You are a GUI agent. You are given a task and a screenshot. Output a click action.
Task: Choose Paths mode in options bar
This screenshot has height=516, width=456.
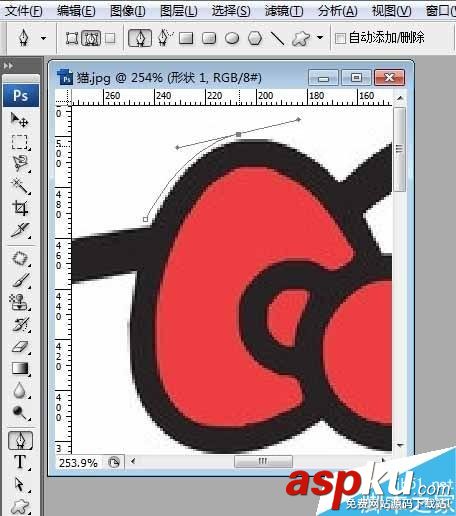91,38
